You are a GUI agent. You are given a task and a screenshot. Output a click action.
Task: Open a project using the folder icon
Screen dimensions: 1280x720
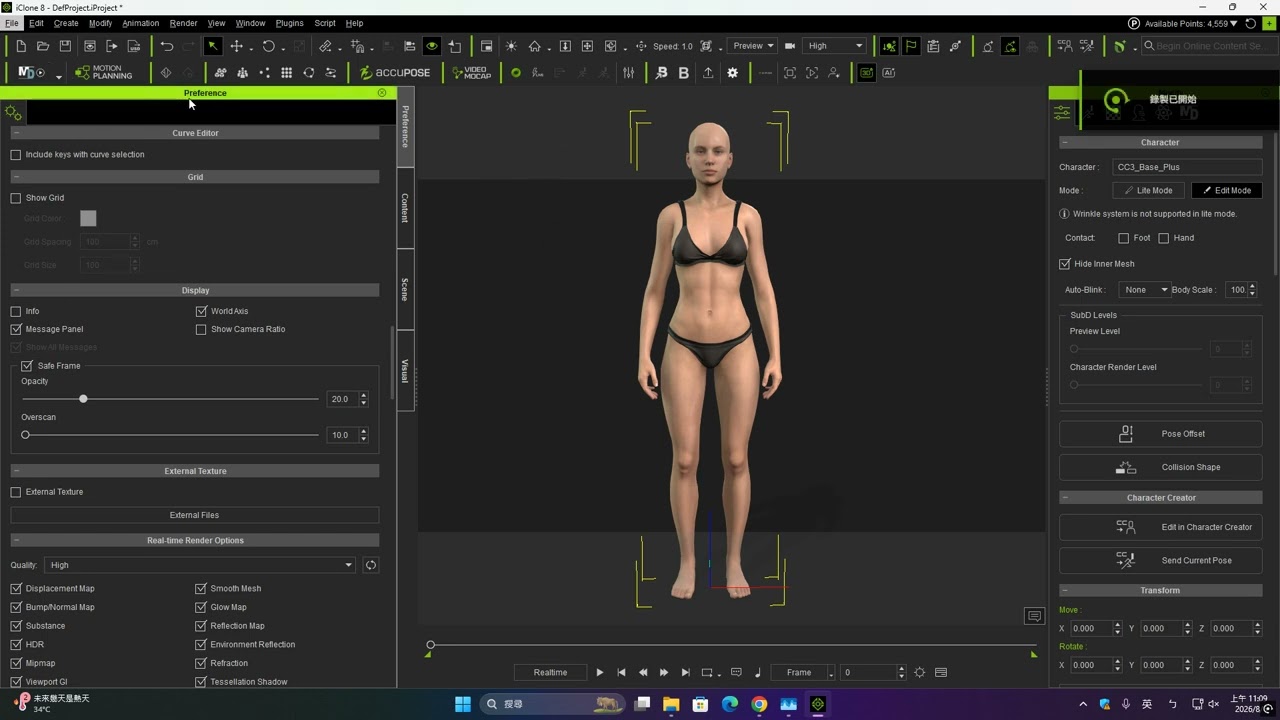coord(43,46)
